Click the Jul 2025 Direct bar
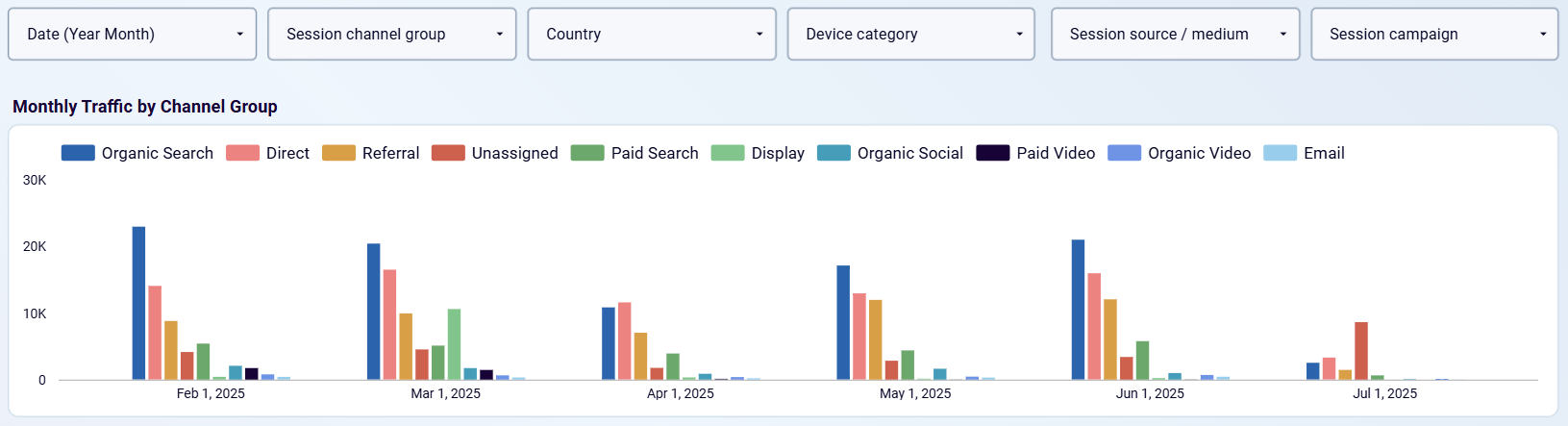This screenshot has width=1568, height=426. point(1330,368)
